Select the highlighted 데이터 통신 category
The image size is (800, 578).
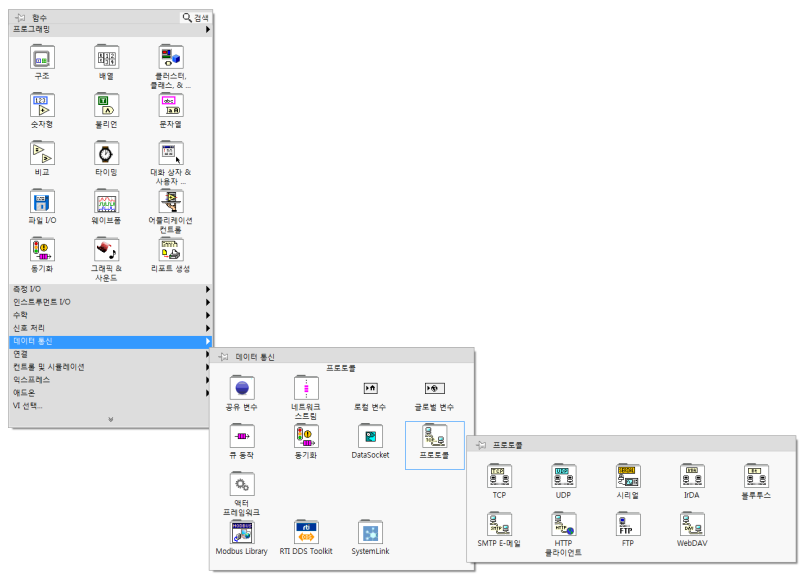coord(110,341)
